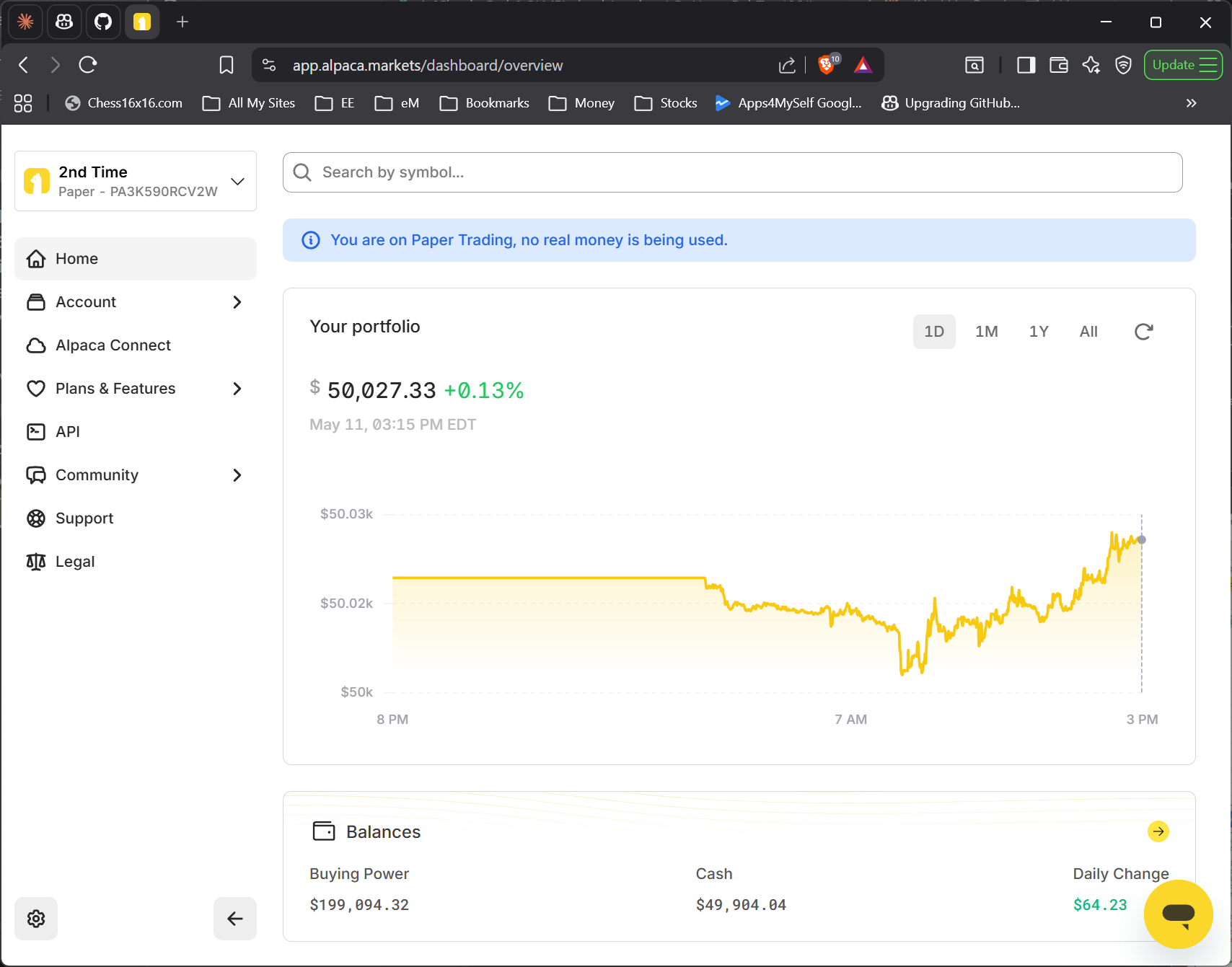The width and height of the screenshot is (1232, 967).
Task: Click the Search by symbol field
Action: tap(732, 172)
